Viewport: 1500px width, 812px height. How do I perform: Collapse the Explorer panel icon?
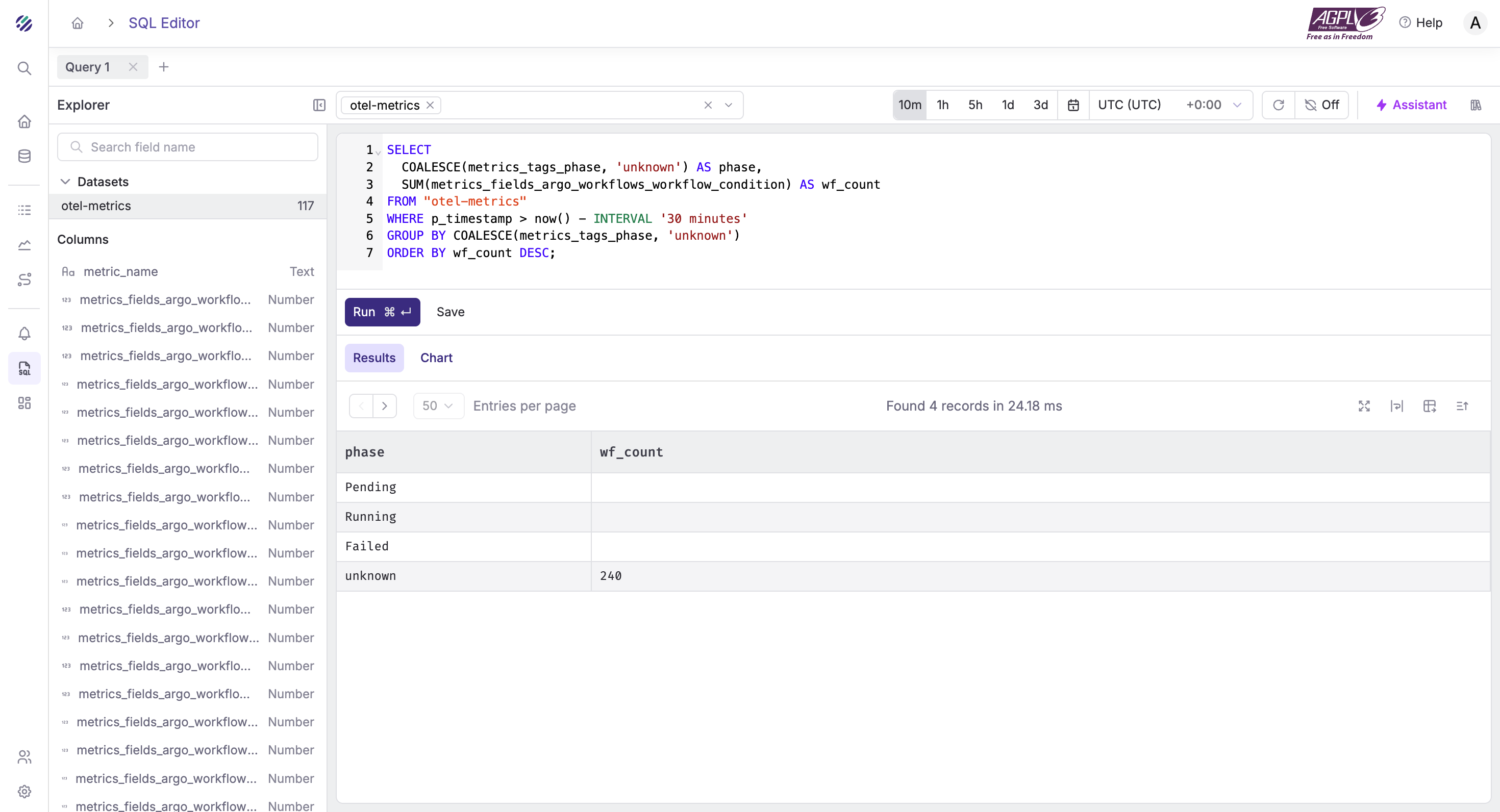click(319, 106)
